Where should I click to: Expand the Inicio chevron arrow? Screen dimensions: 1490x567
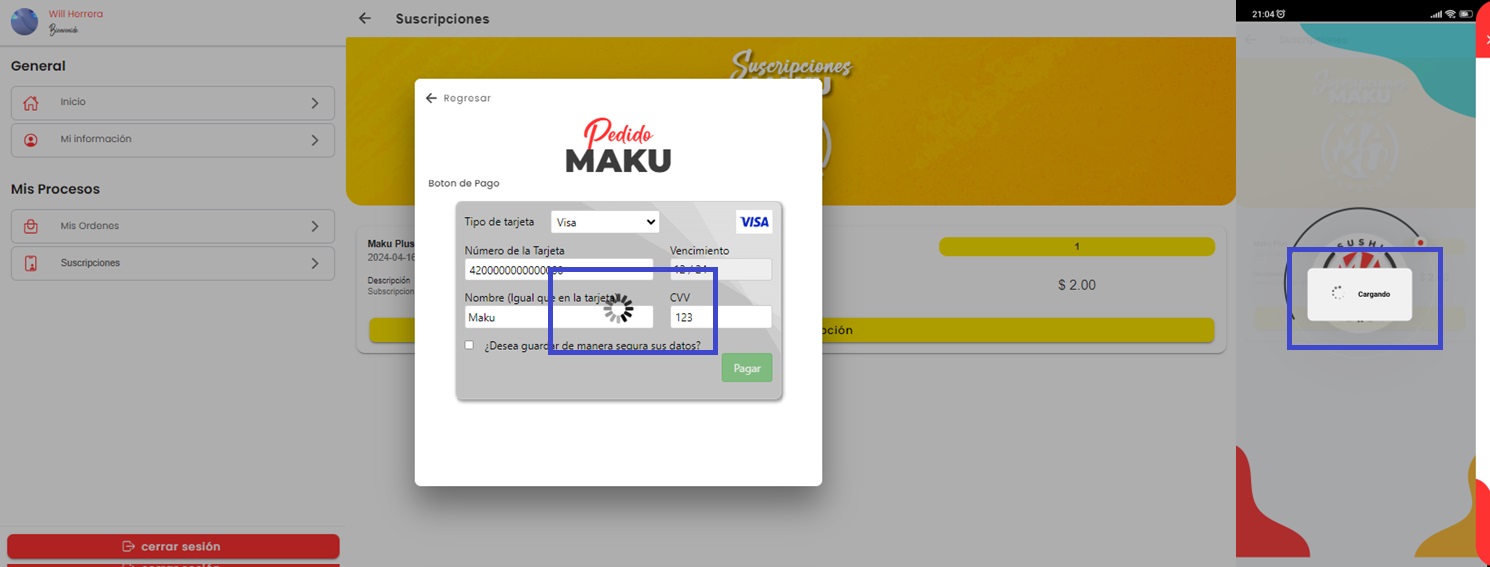tap(315, 103)
